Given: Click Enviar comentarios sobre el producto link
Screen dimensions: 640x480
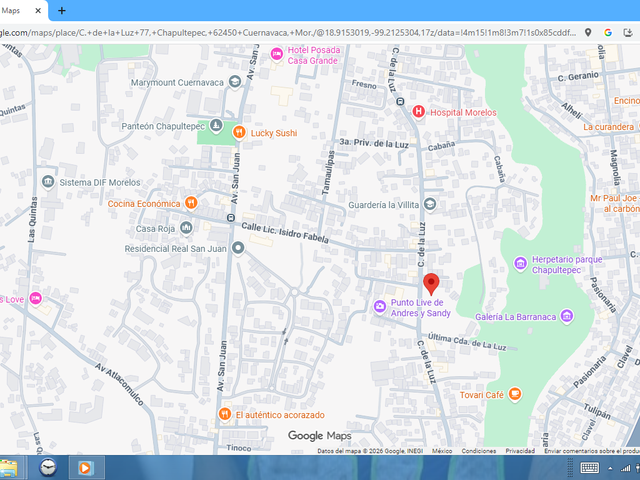Looking at the screenshot, I should pyautogui.click(x=592, y=451).
